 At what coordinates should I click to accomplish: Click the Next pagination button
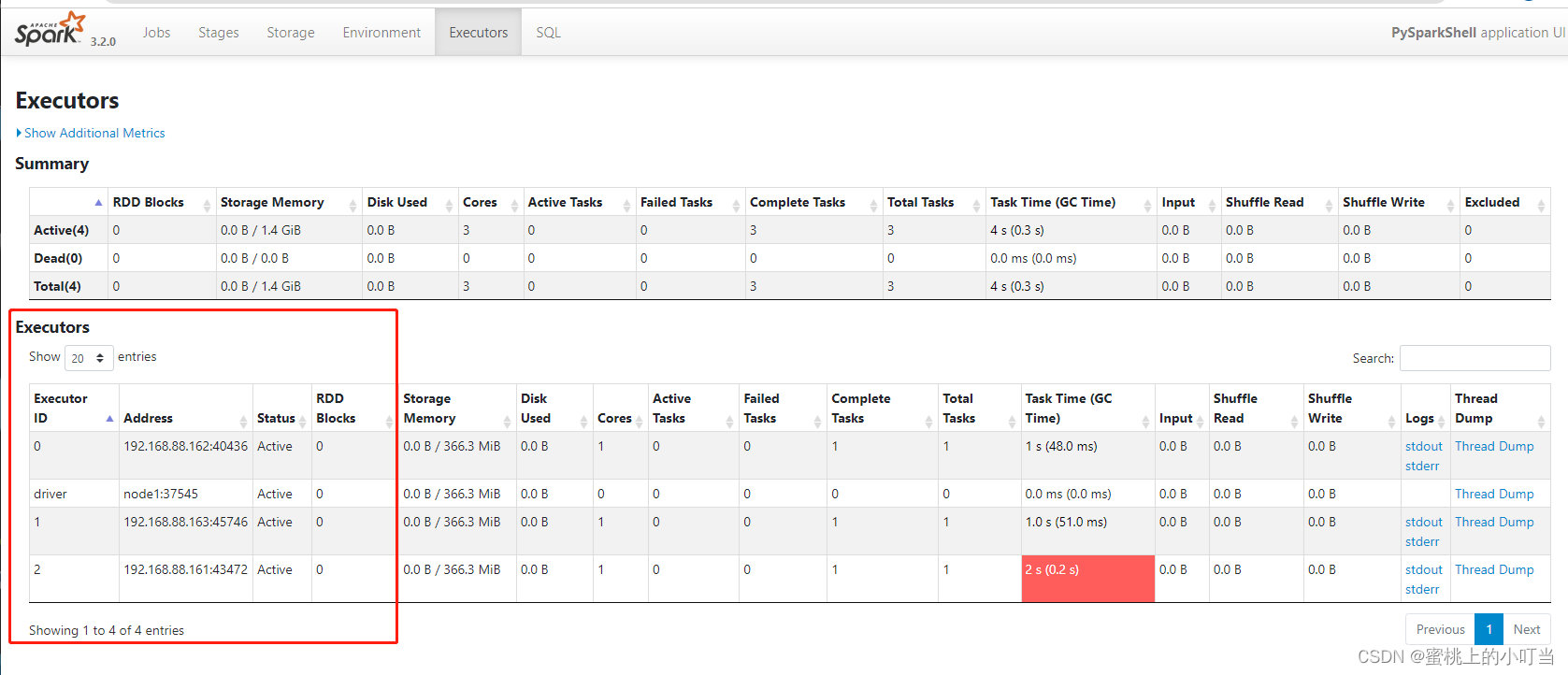1527,629
